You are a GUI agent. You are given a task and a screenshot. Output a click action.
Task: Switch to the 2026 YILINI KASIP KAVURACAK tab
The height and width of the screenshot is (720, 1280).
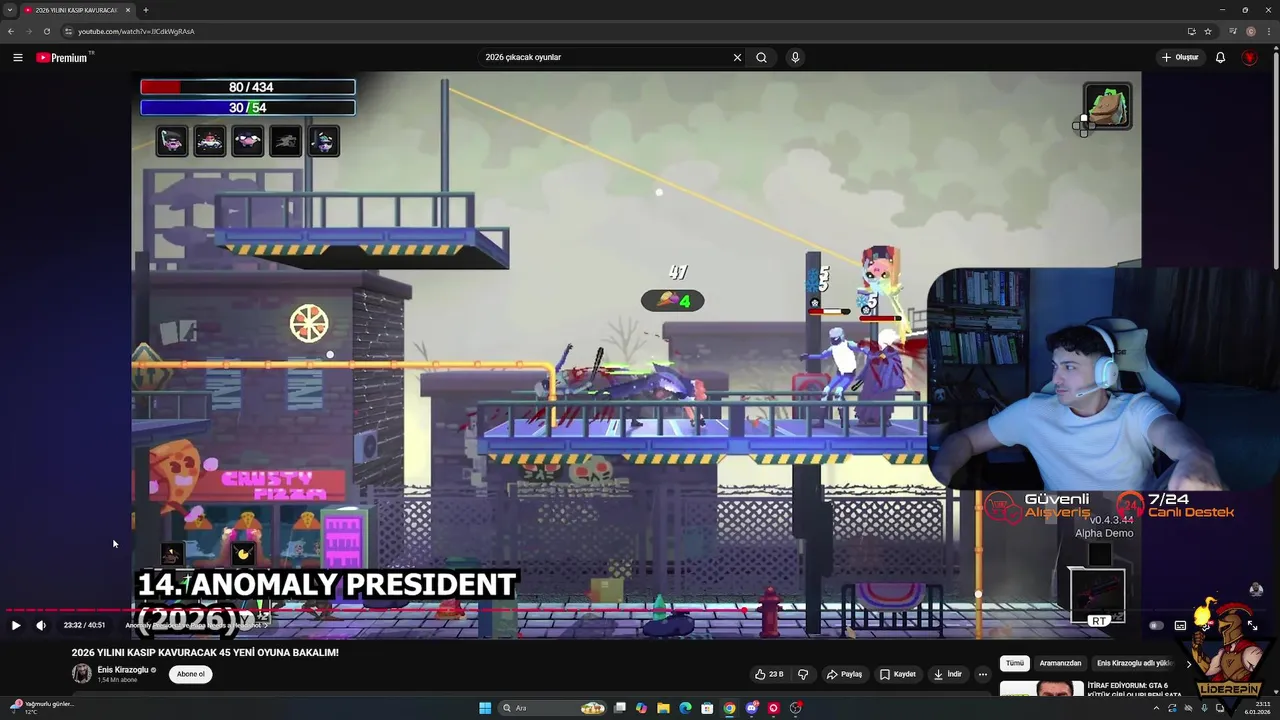point(76,10)
